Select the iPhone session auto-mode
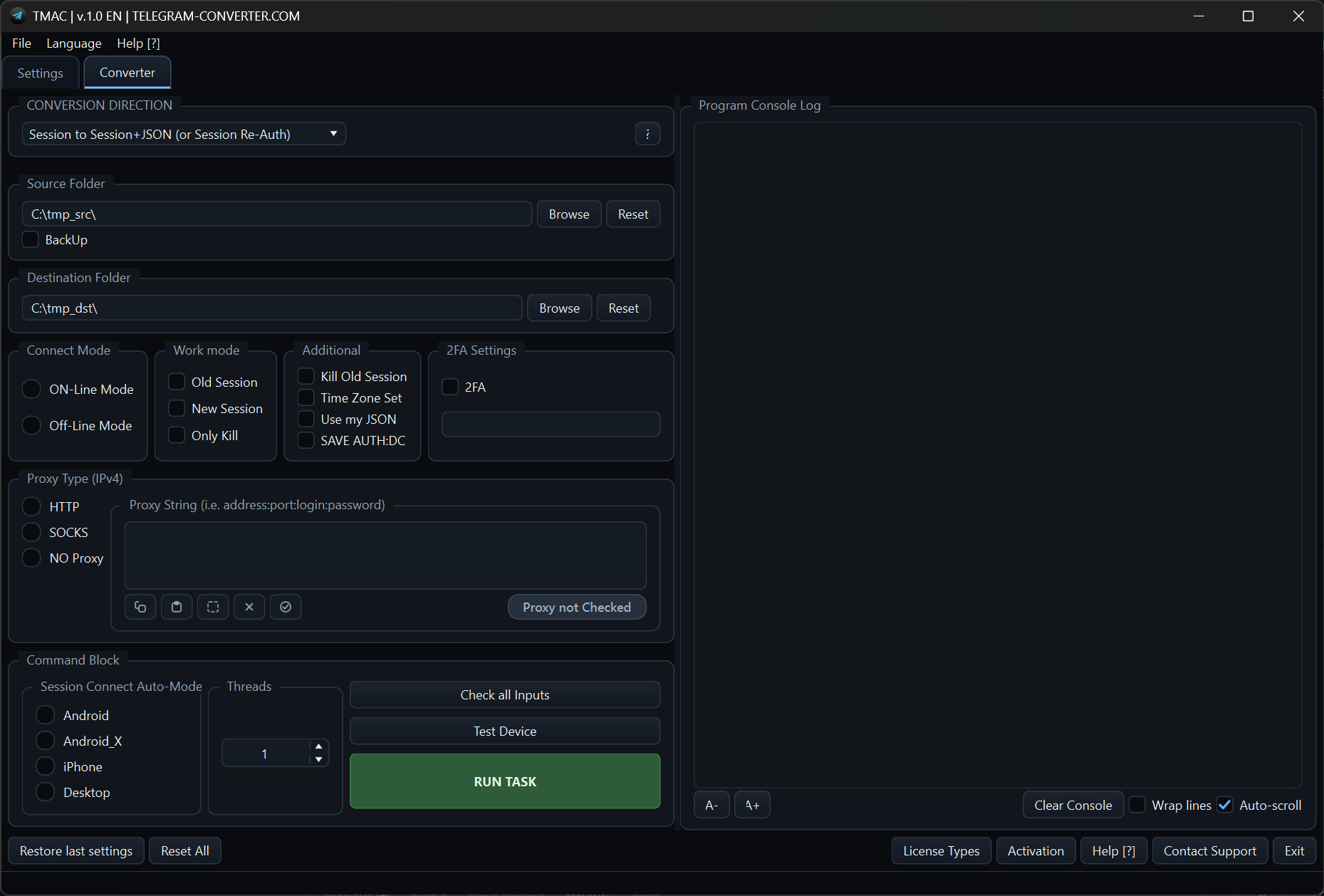This screenshot has height=896, width=1324. click(45, 766)
